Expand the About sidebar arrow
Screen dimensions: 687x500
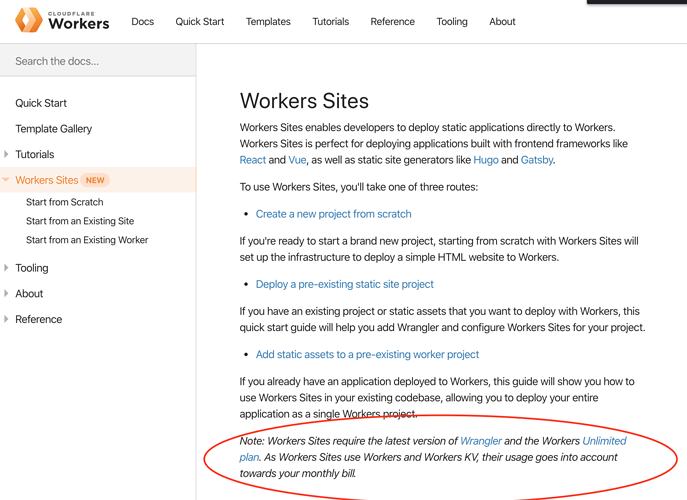(x=7, y=294)
